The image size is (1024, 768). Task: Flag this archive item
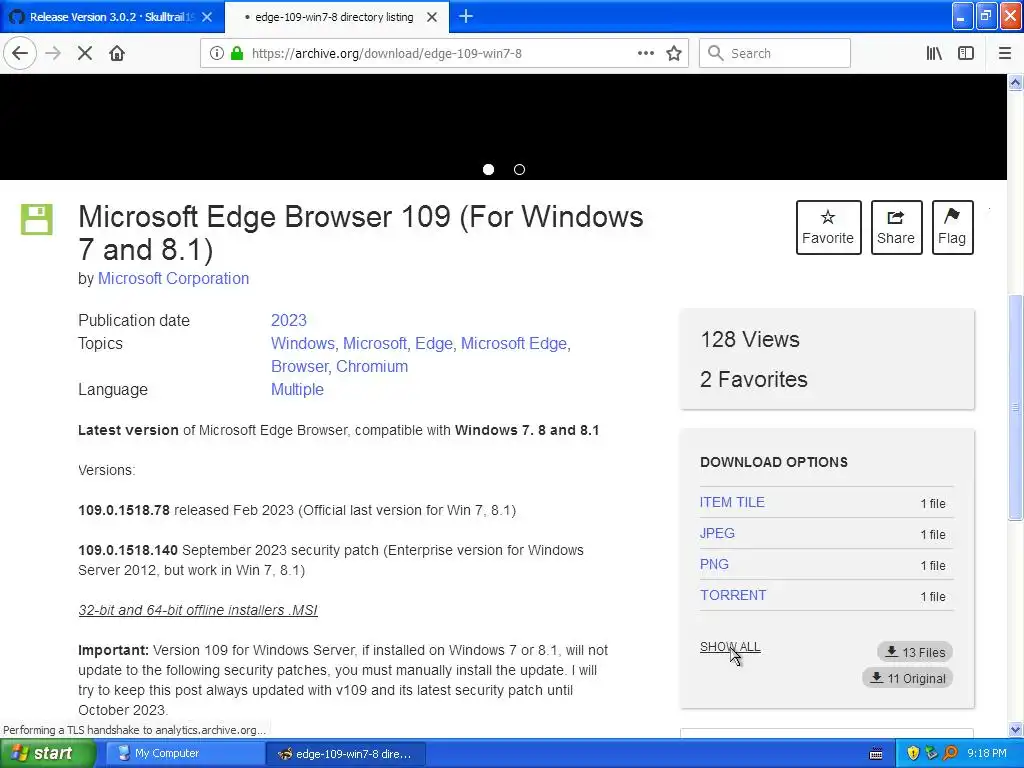coord(952,227)
